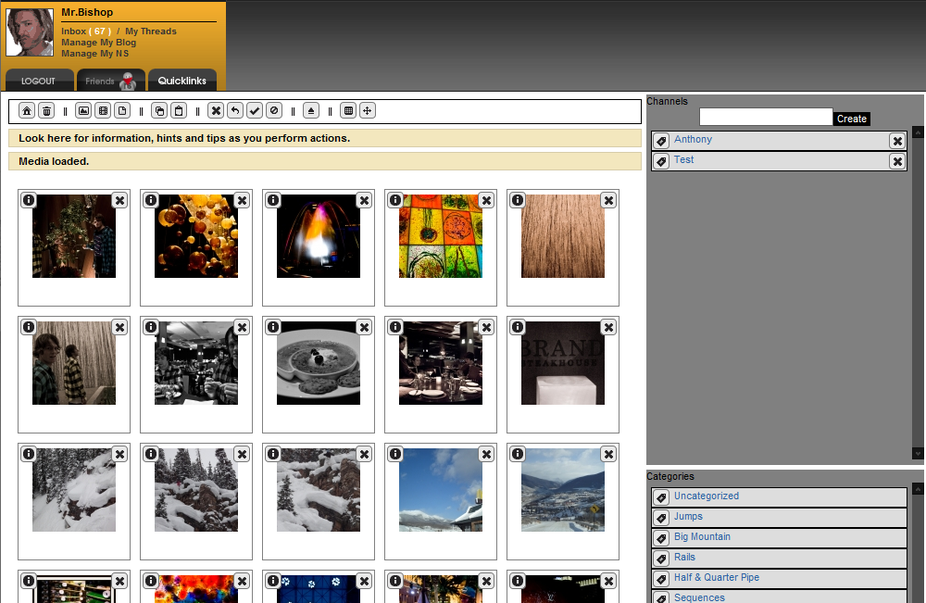Remove the blue sky lodge photo
This screenshot has width=926, height=603.
tap(486, 454)
